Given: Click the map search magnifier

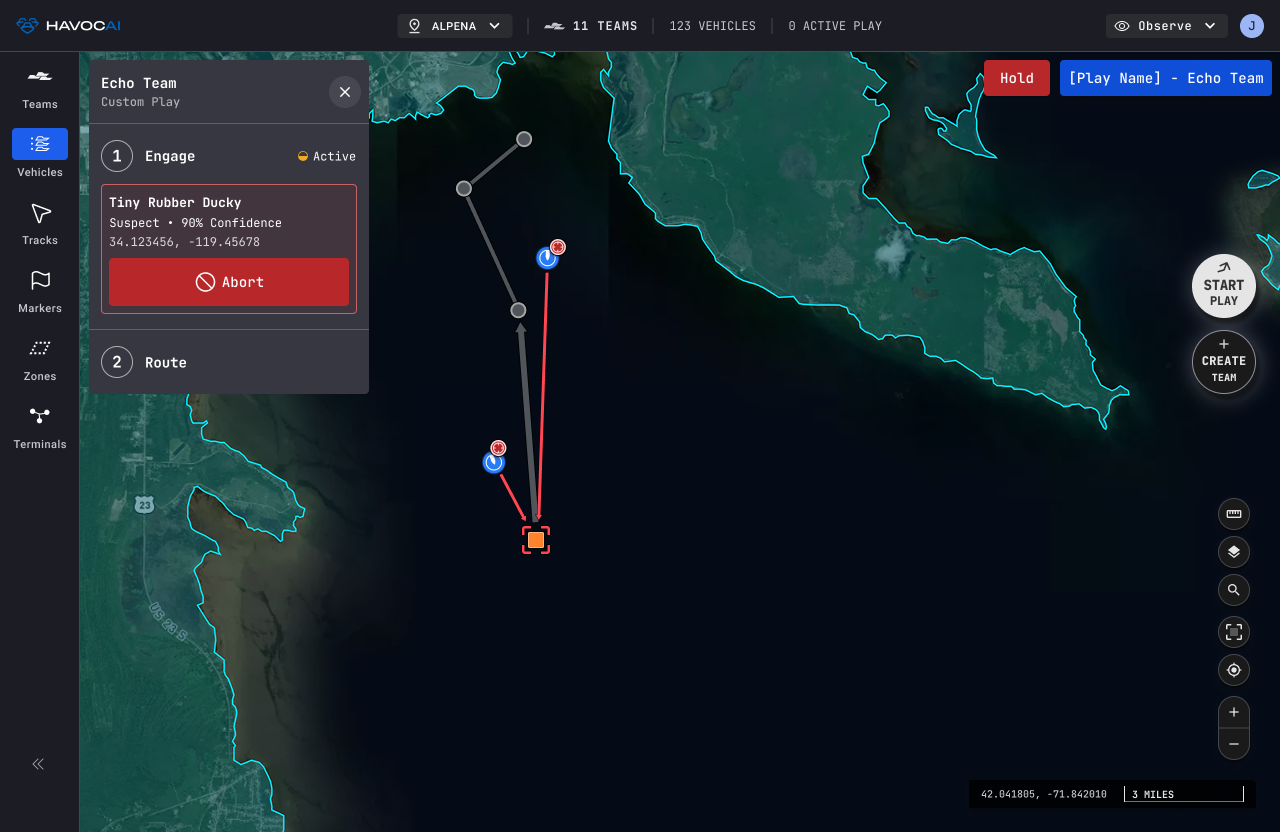Looking at the screenshot, I should 1234,590.
